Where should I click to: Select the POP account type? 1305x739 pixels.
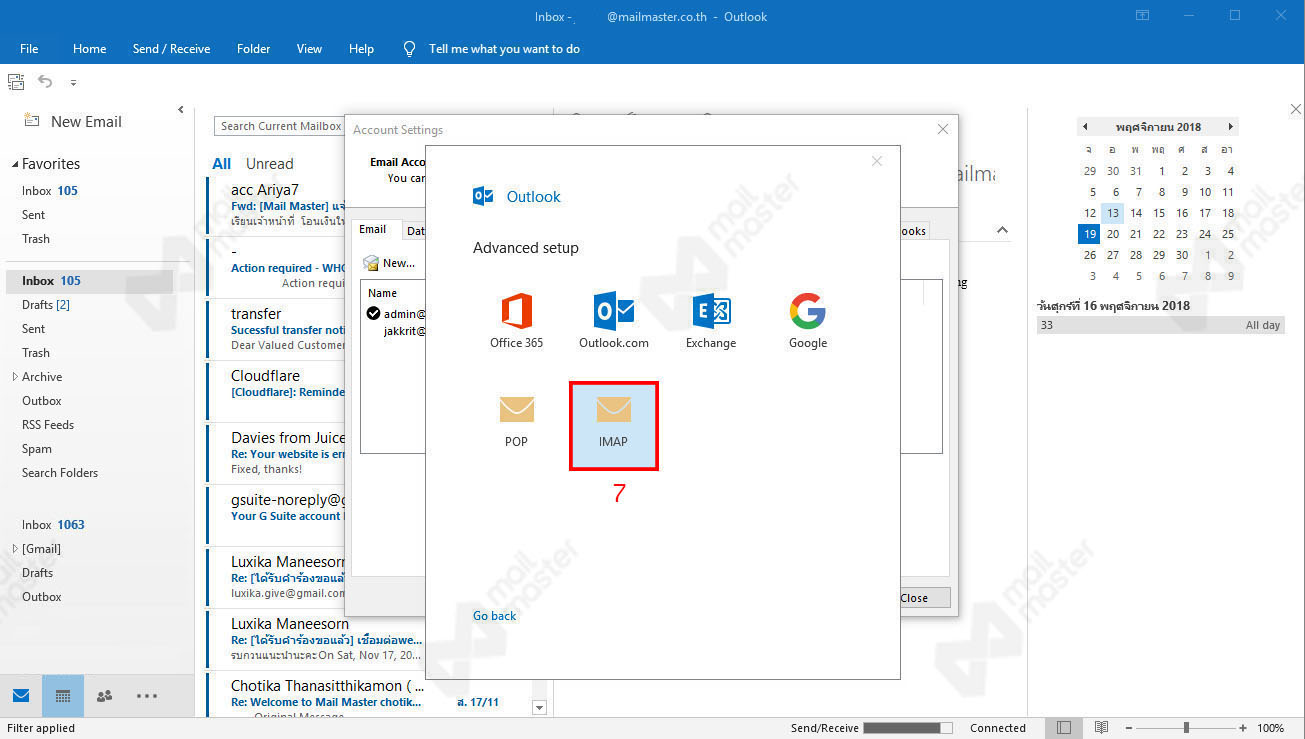point(516,420)
